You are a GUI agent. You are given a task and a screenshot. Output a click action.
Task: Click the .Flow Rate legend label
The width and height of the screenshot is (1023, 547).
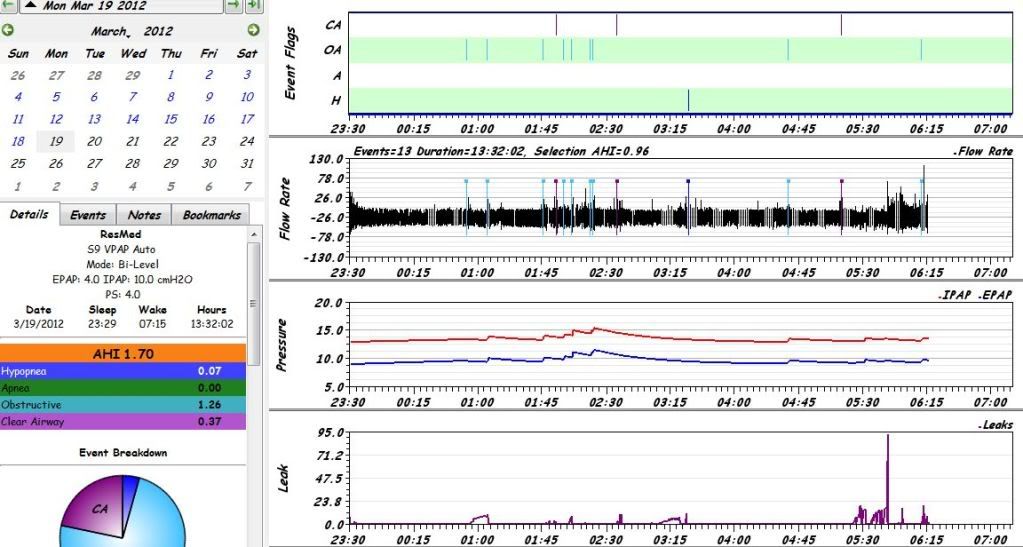tap(983, 151)
